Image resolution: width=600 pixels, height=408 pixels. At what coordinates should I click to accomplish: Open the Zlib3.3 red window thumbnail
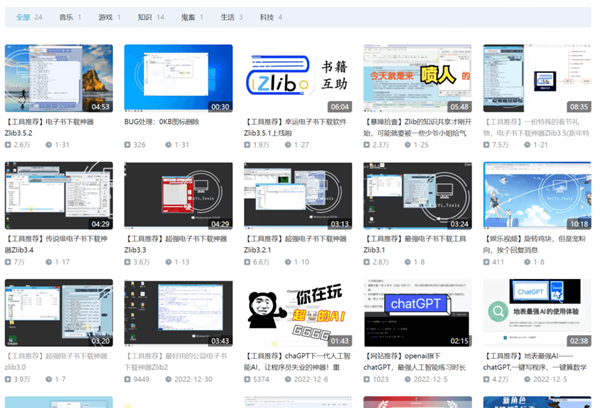(x=178, y=196)
